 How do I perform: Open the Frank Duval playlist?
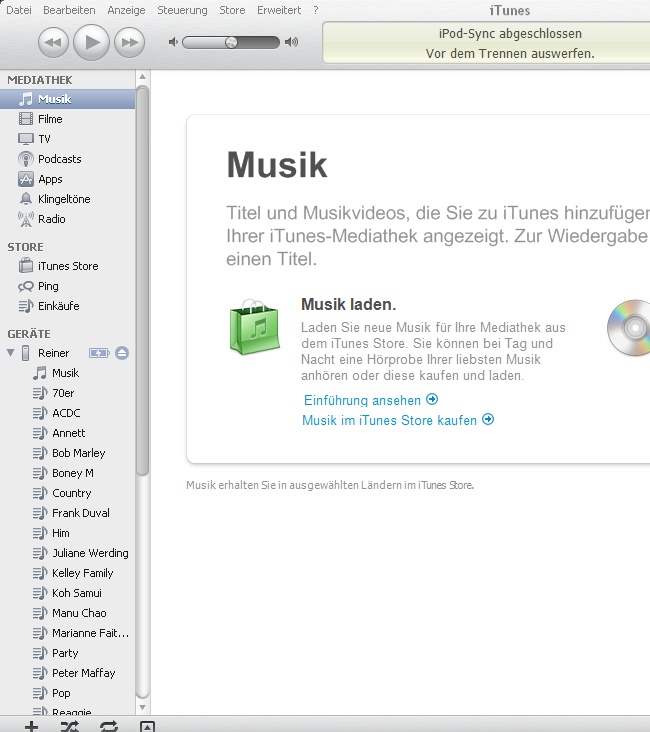pyautogui.click(x=68, y=513)
